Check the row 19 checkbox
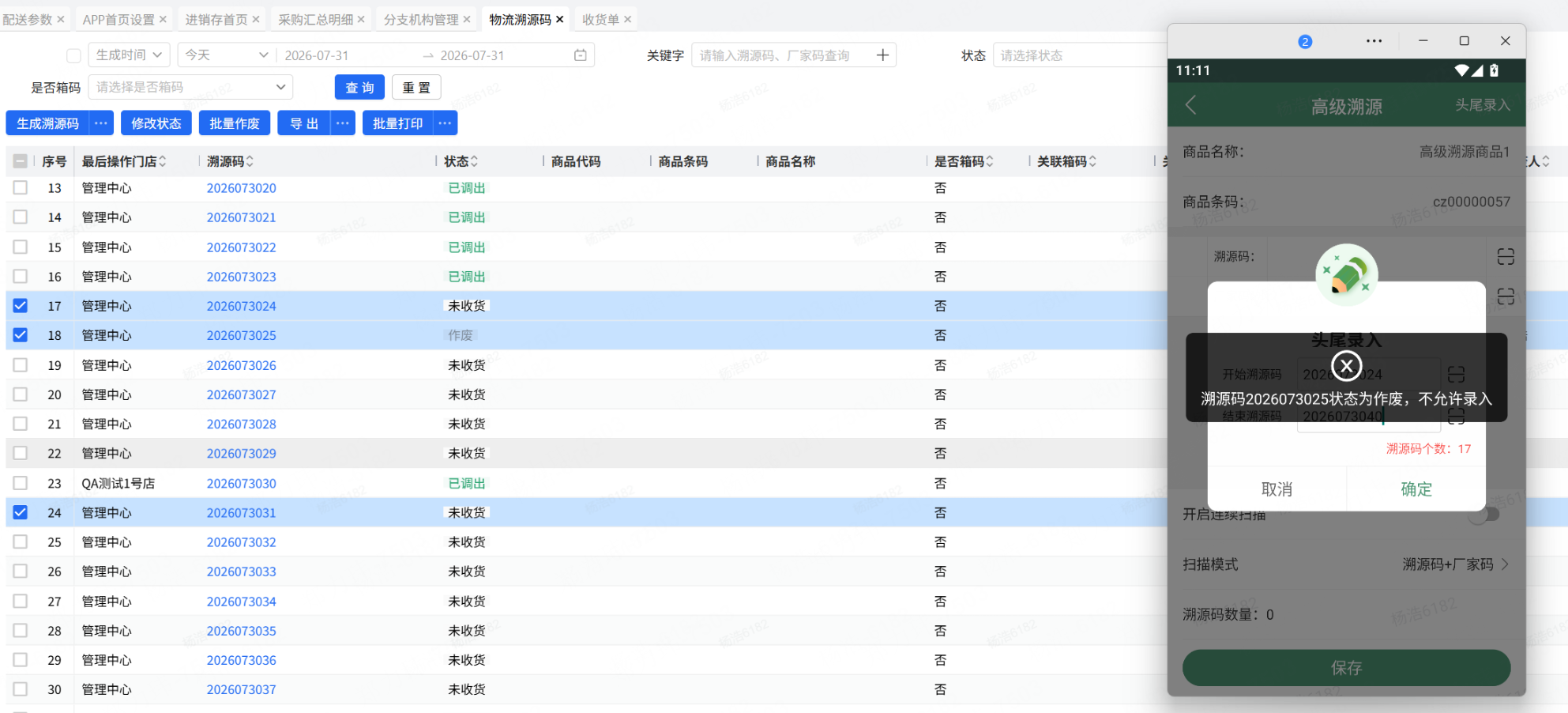Image resolution: width=1568 pixels, height=713 pixels. pos(21,364)
